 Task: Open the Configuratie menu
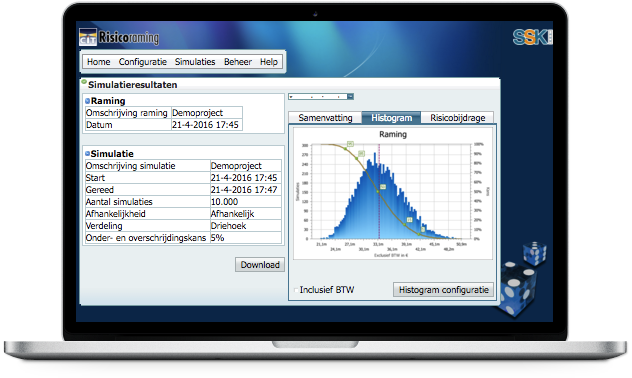tap(143, 62)
